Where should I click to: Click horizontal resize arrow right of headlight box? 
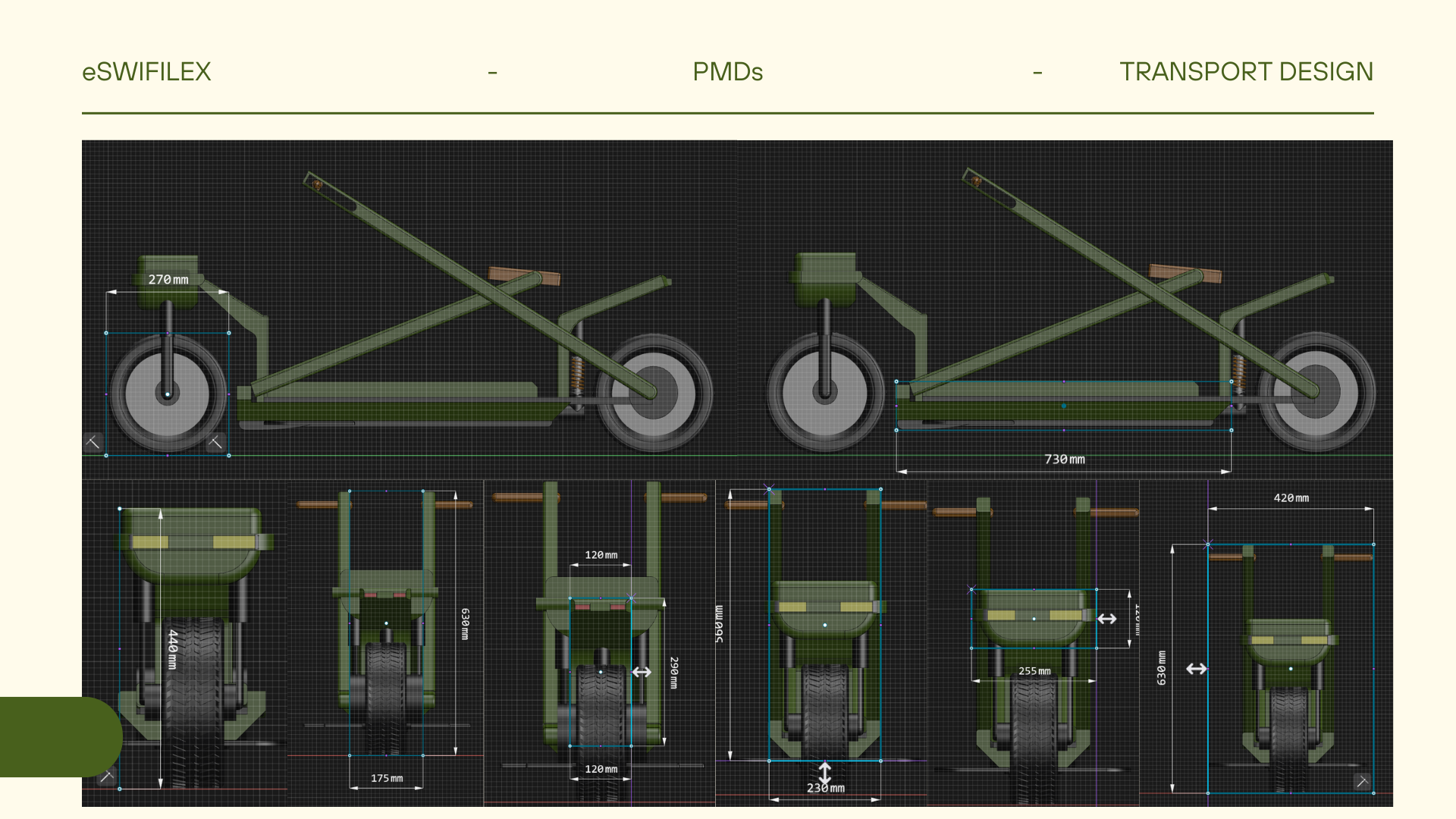1106,619
